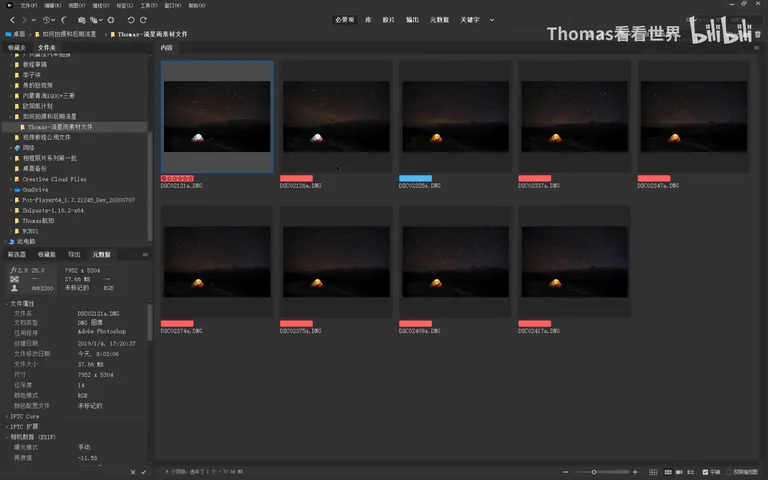Image resolution: width=768 pixels, height=480 pixels.
Task: Expand the Snipaste-1.16.2-x64 folder
Action: pyautogui.click(x=11, y=211)
